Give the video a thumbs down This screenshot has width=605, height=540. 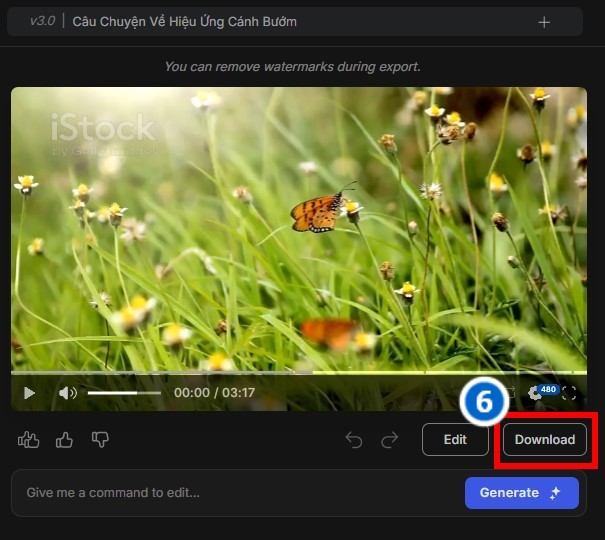100,439
